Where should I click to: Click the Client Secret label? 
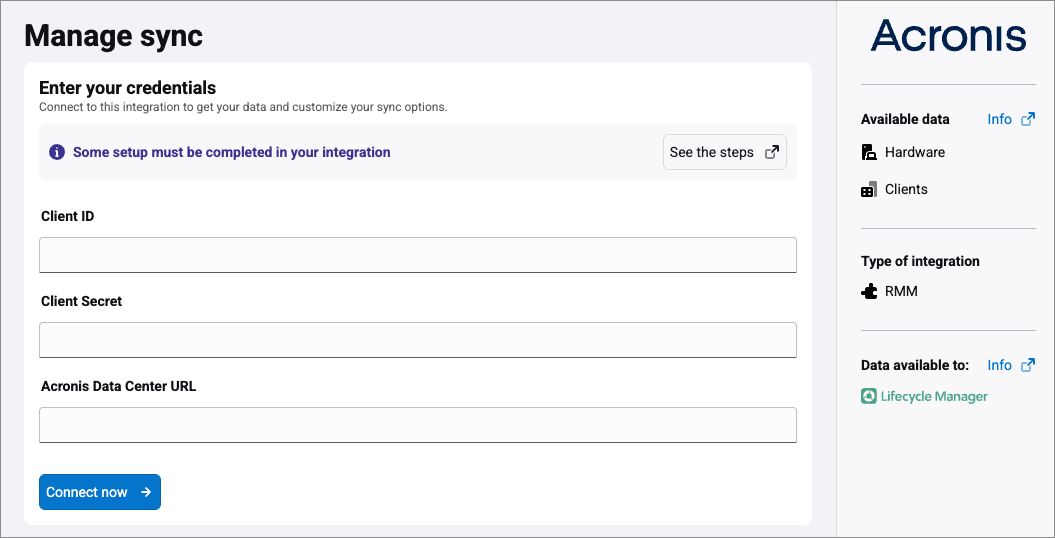point(81,301)
